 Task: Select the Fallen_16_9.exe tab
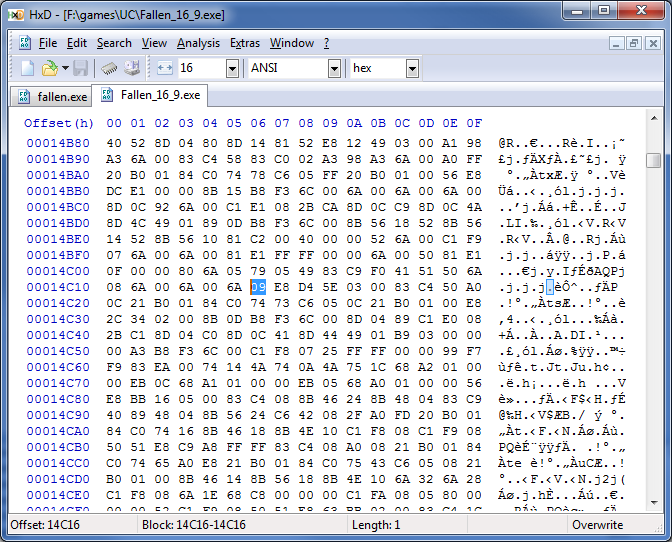pos(150,95)
